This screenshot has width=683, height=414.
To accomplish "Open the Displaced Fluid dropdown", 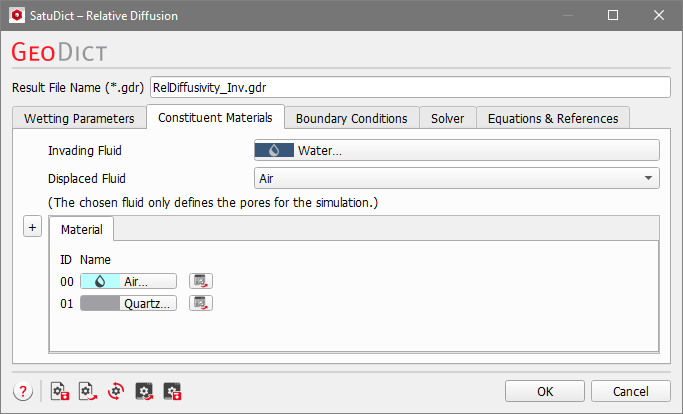I will coord(456,178).
